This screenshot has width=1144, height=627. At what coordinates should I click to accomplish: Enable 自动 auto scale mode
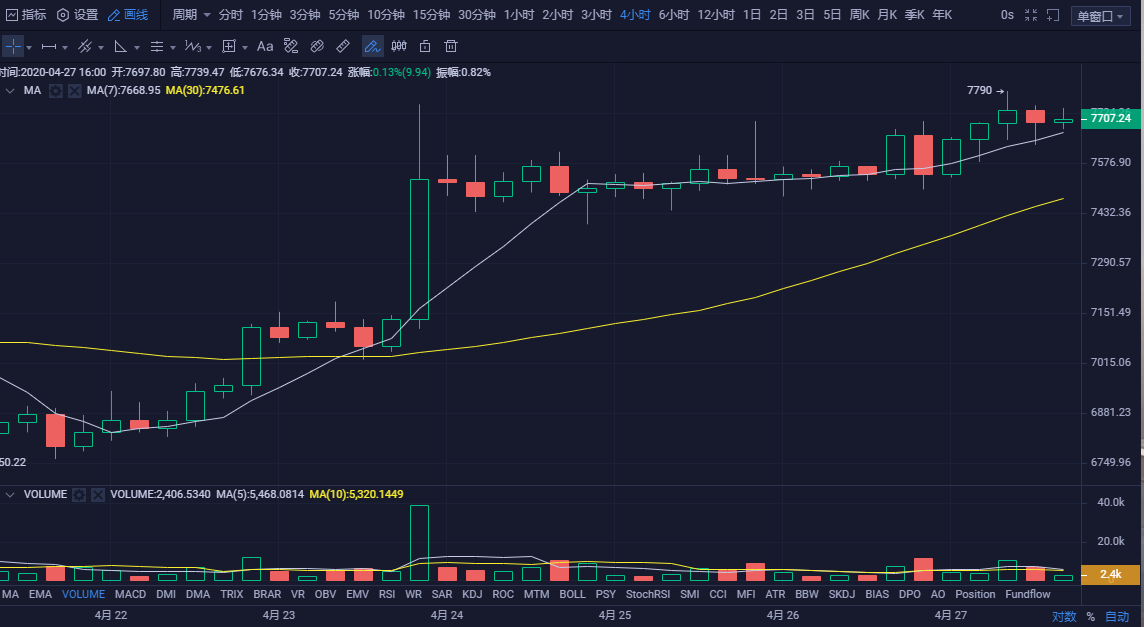coord(1117,617)
